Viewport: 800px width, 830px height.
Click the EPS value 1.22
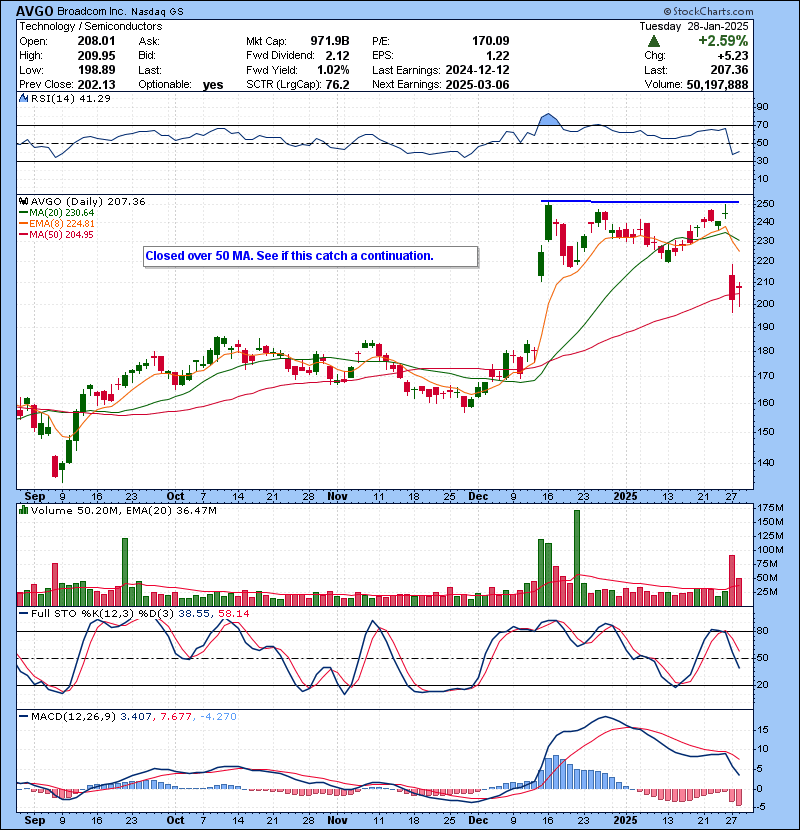point(498,56)
